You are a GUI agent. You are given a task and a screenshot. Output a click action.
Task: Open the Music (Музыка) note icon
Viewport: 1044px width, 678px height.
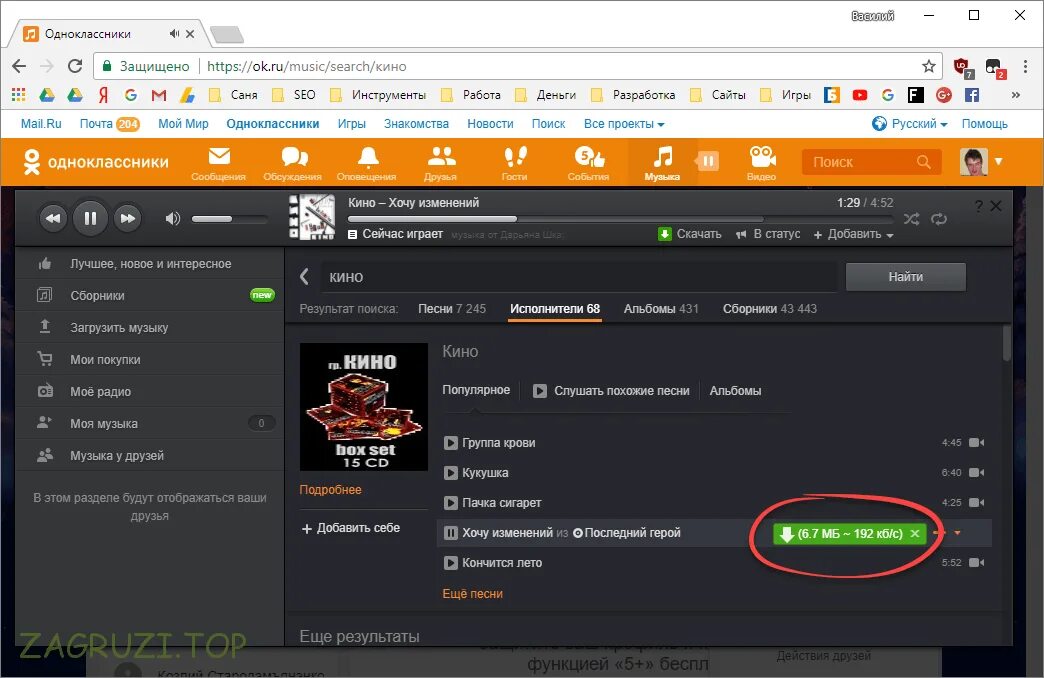(662, 163)
